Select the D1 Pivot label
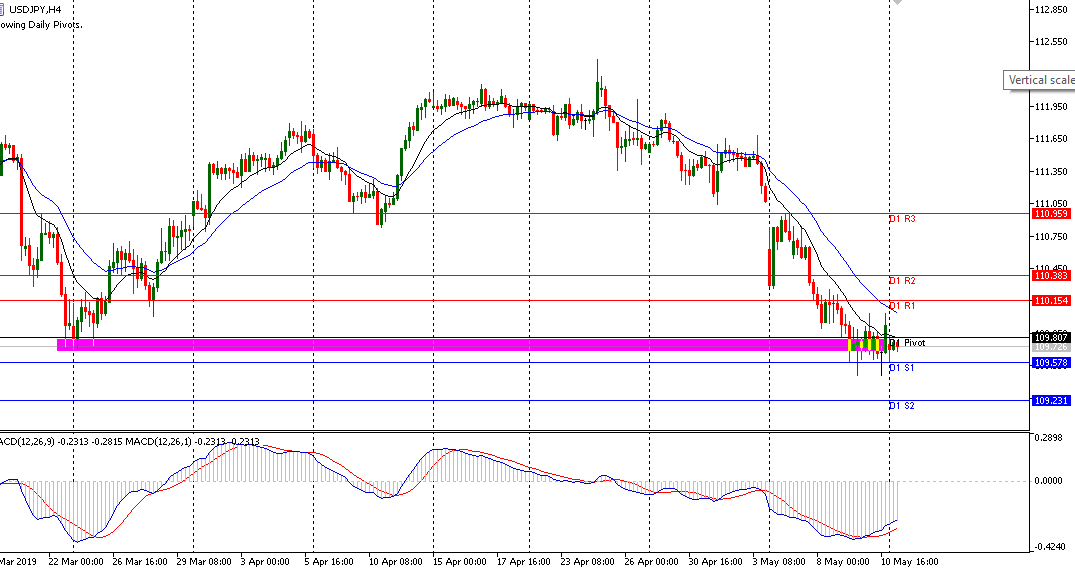Image resolution: width=1075 pixels, height=573 pixels. pyautogui.click(x=908, y=343)
